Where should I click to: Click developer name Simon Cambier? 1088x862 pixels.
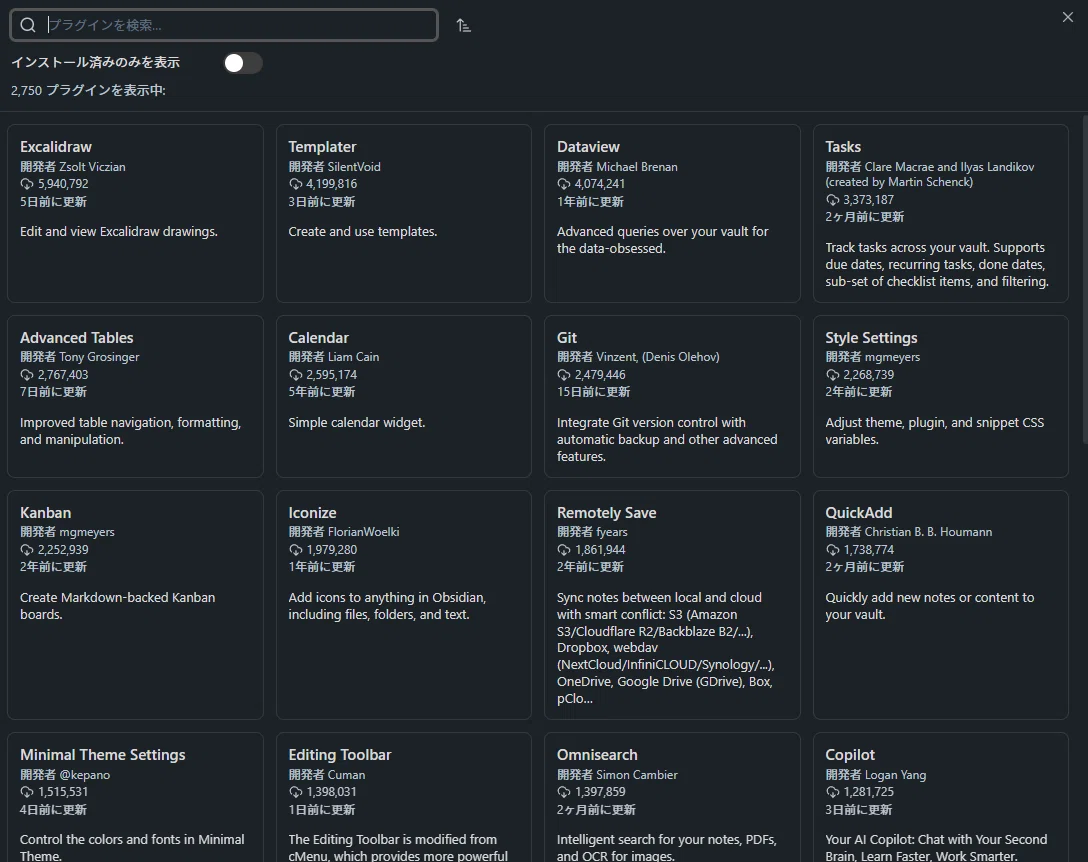tap(637, 775)
